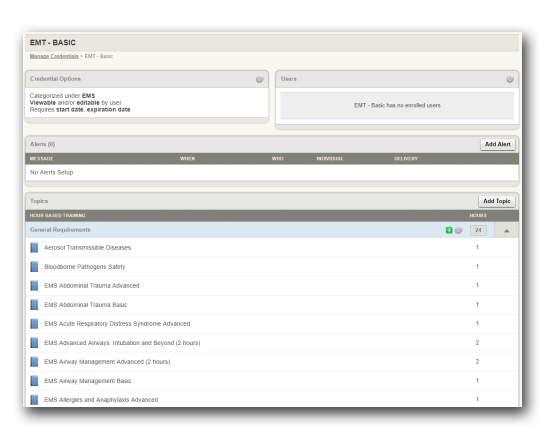Viewport: 545px width, 440px height.
Task: Click Bloodborne Pathogens Safety book icon
Action: (x=34, y=267)
